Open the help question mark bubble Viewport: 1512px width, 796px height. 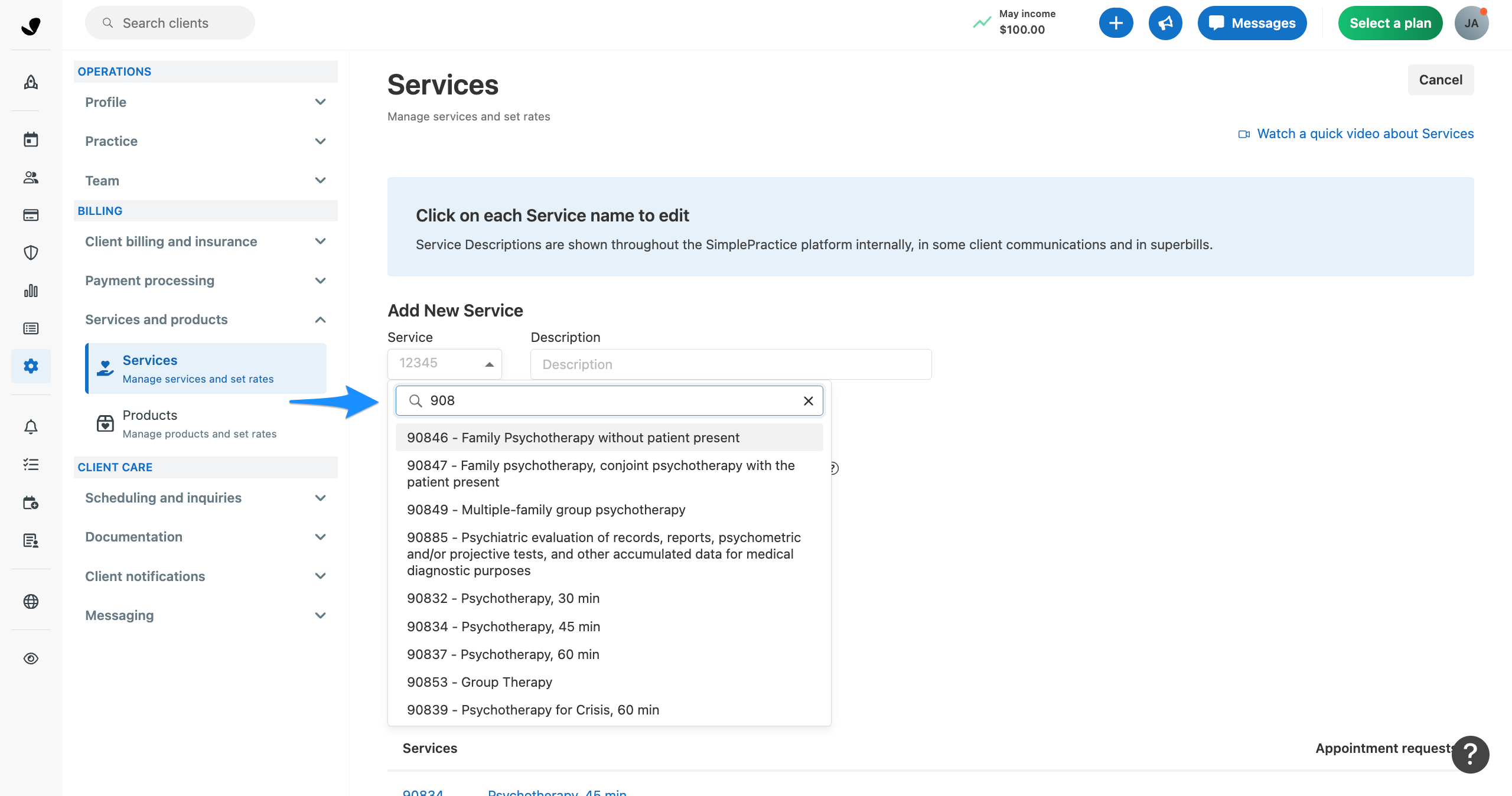1470,754
